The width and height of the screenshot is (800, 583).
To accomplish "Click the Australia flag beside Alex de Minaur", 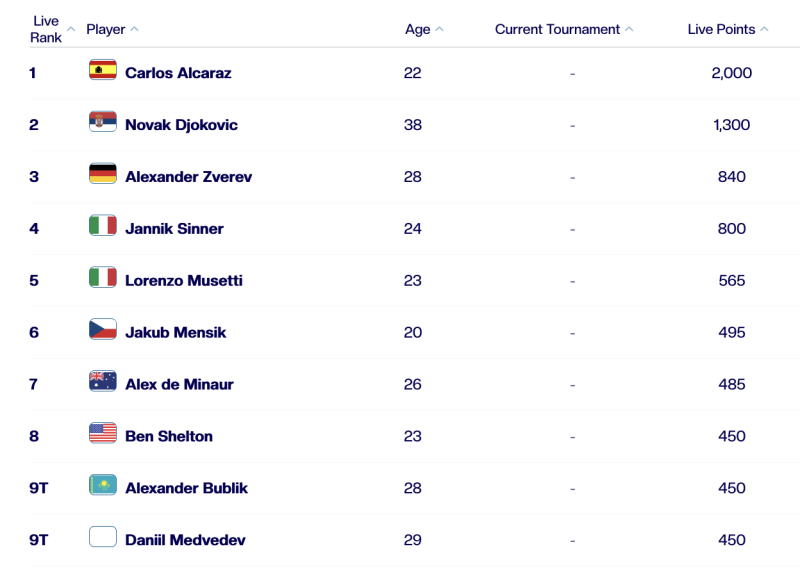I will click(x=103, y=383).
